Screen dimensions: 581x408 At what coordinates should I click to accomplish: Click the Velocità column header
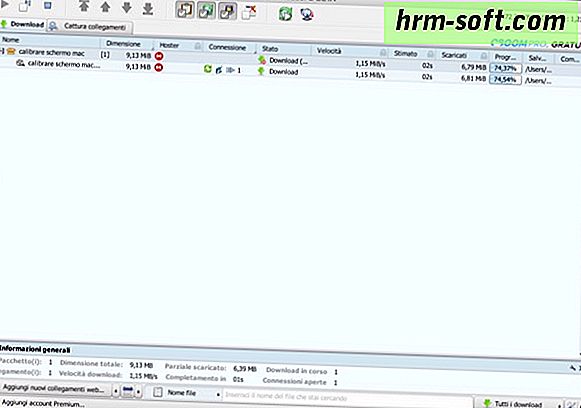click(350, 51)
